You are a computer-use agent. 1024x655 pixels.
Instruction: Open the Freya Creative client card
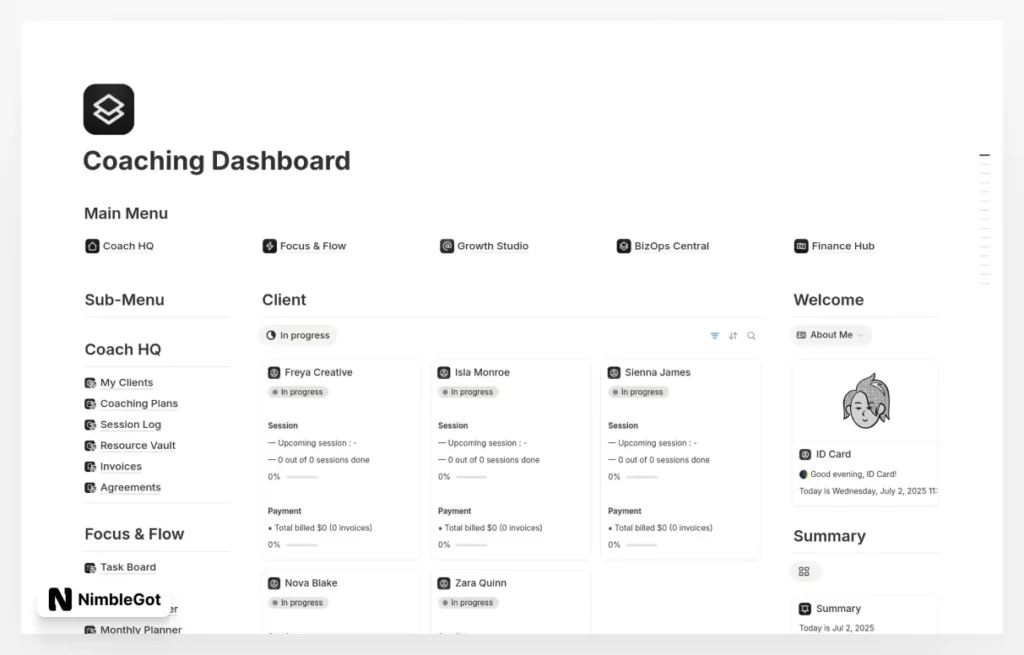point(318,373)
